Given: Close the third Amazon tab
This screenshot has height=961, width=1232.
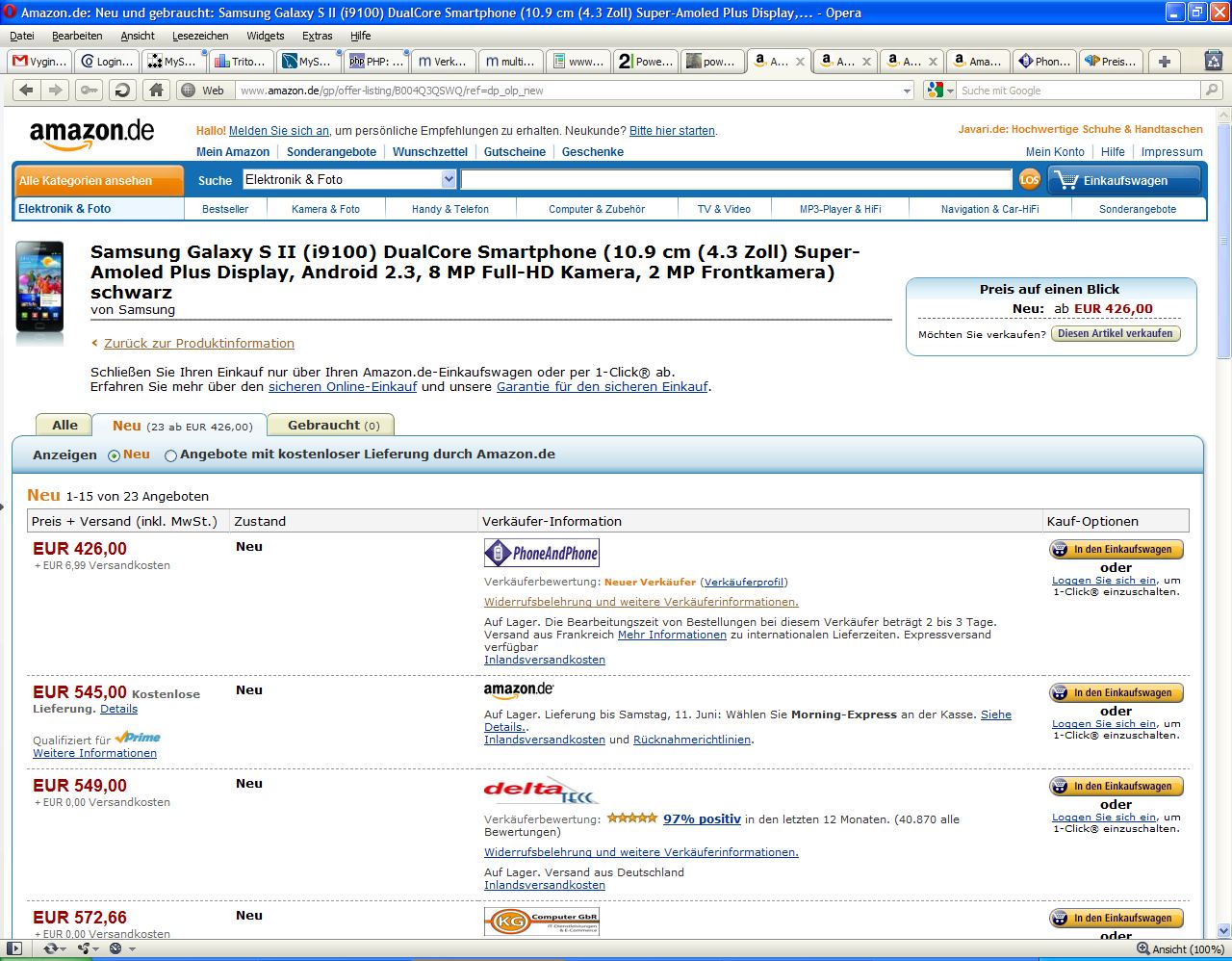Looking at the screenshot, I should pyautogui.click(x=933, y=62).
